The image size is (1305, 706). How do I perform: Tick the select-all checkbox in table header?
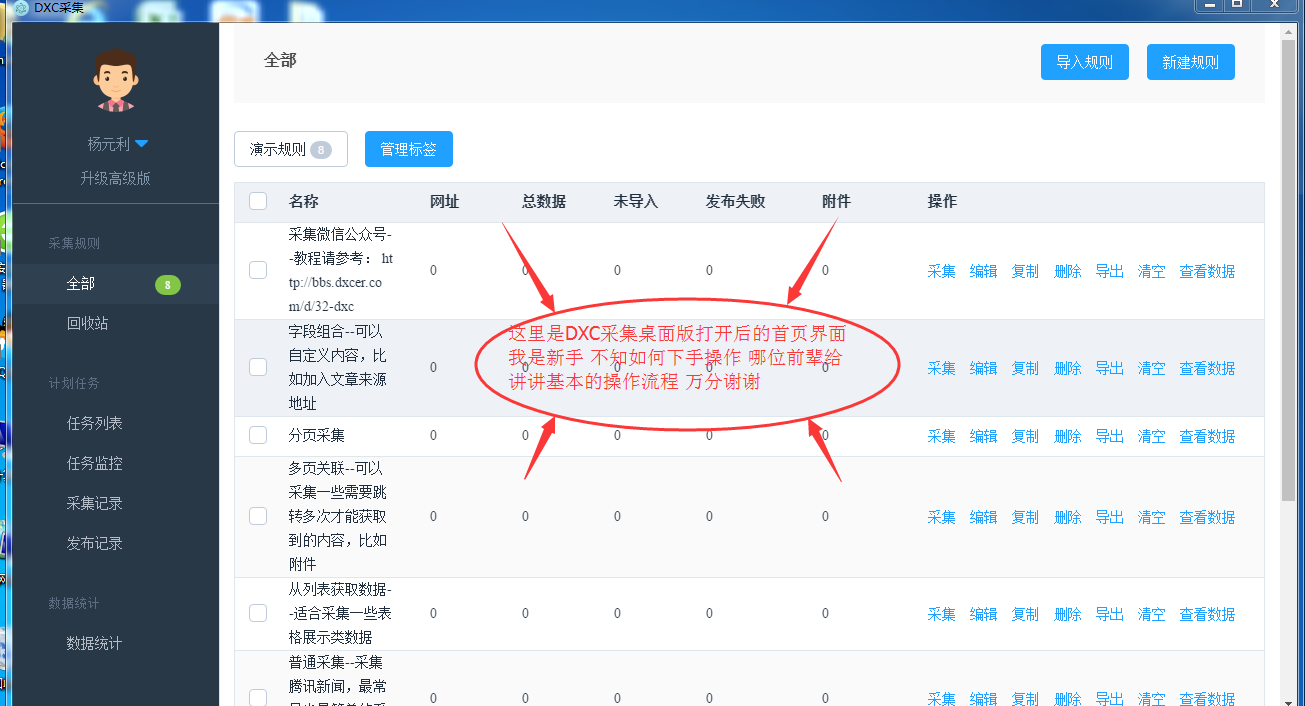258,201
